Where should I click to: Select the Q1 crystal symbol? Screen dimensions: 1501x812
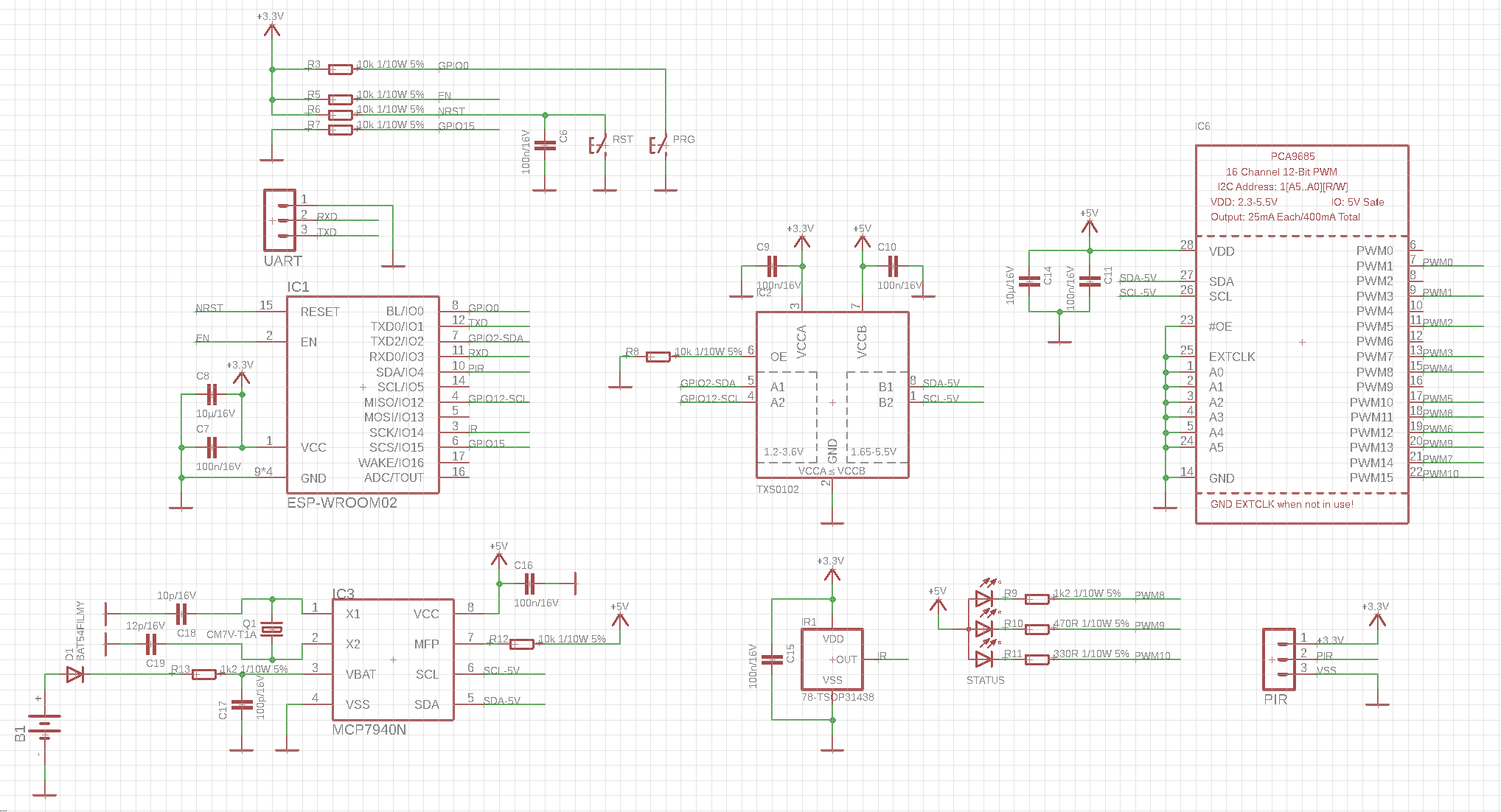272,629
